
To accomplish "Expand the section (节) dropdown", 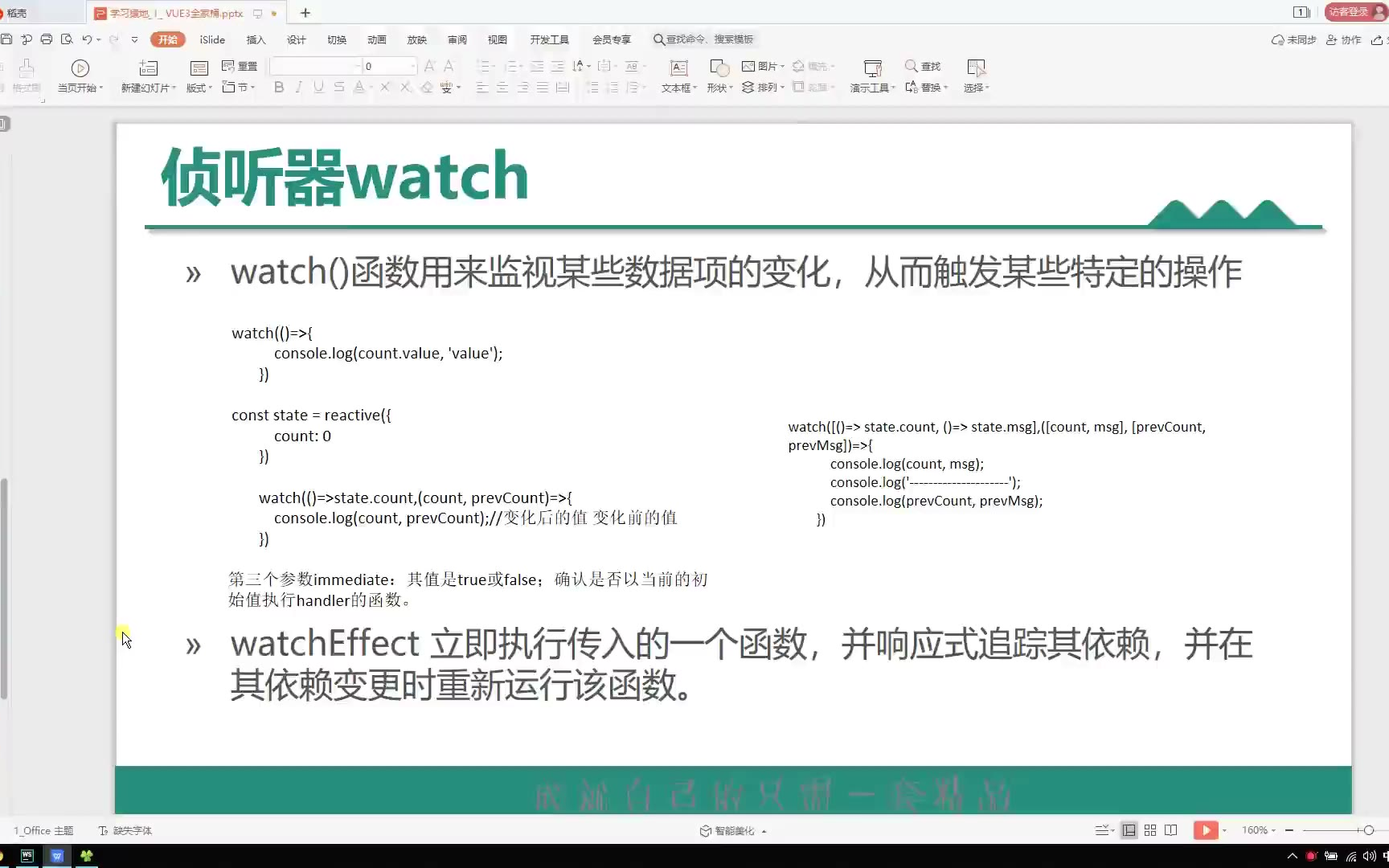I will (238, 87).
